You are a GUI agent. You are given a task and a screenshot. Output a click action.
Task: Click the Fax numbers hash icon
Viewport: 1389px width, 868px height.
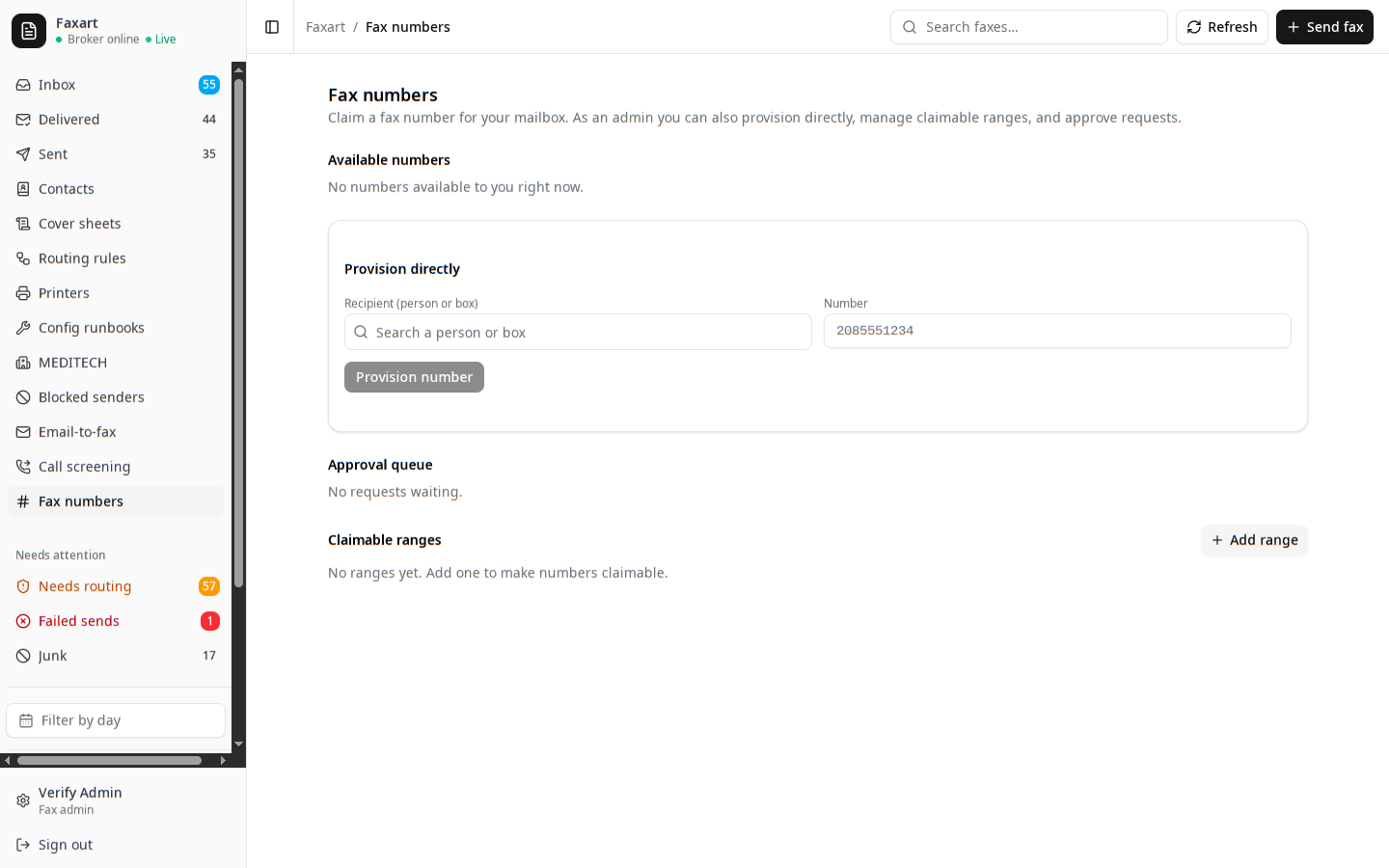[23, 502]
